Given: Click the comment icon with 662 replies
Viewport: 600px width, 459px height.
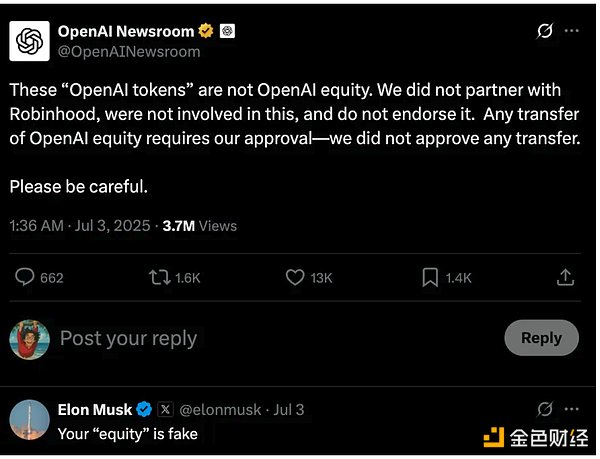Looking at the screenshot, I should click(x=26, y=277).
